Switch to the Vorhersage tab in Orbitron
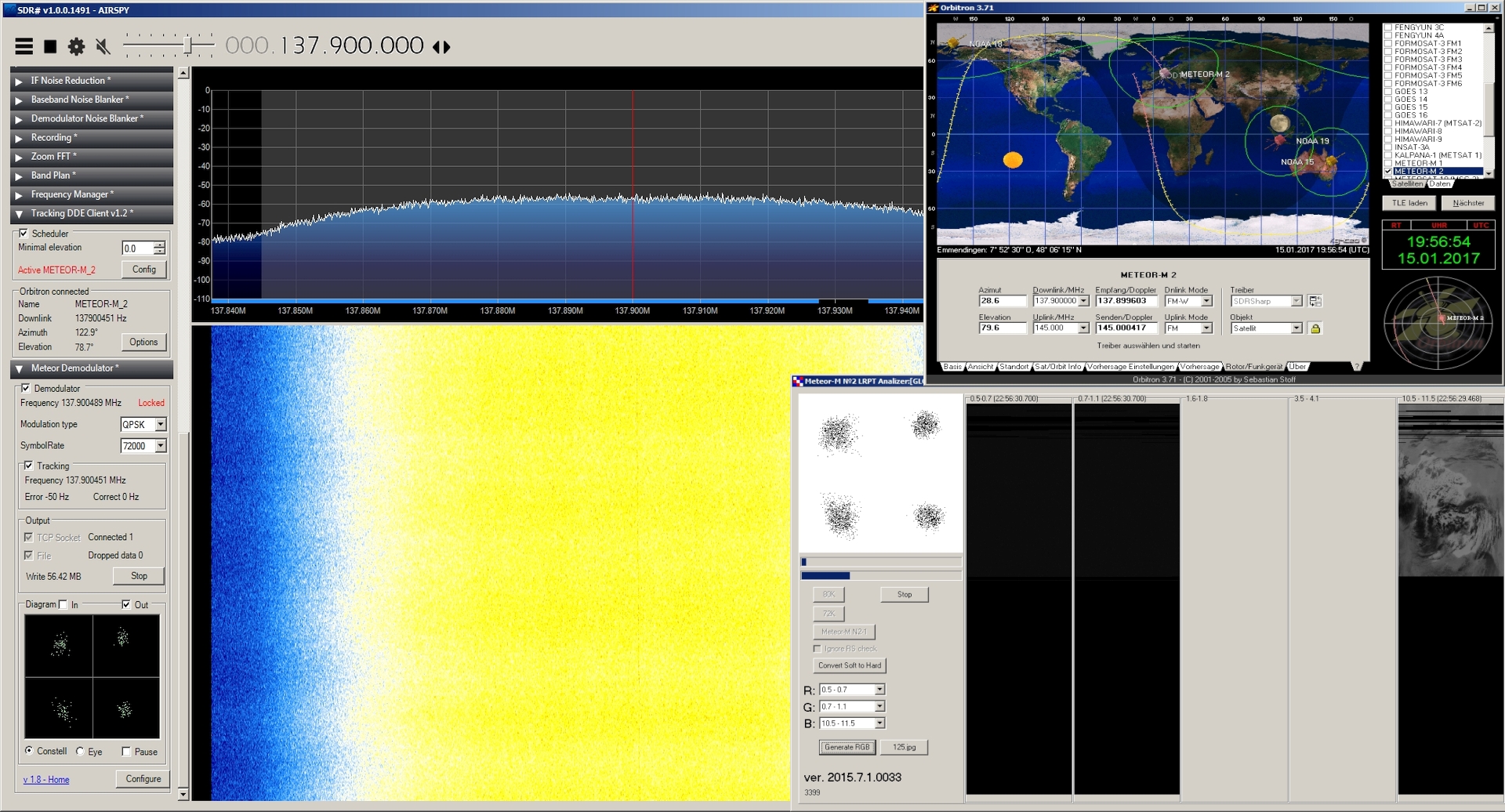This screenshot has height=812, width=1505. coord(1199,367)
